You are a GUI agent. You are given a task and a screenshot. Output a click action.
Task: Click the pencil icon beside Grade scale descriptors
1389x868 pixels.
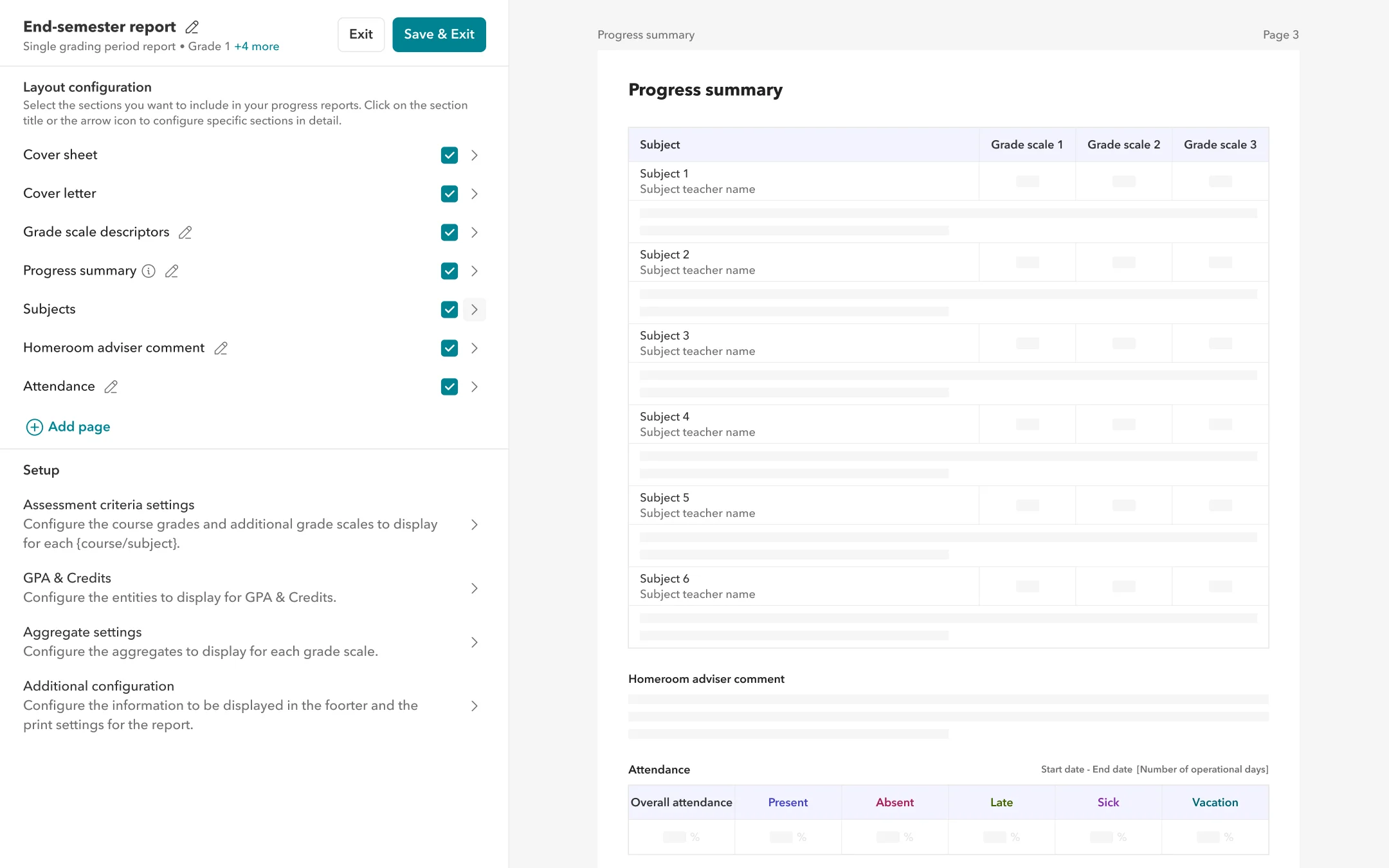[x=185, y=232]
